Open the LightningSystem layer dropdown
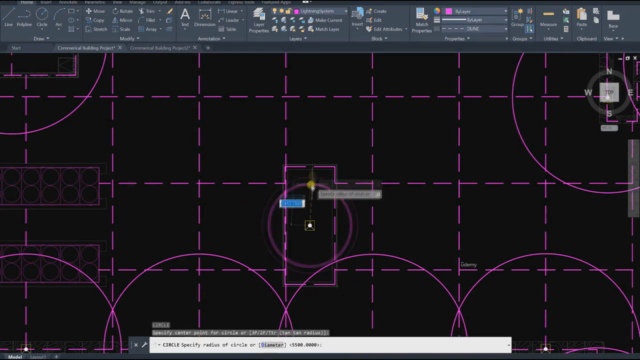This screenshot has height=360, width=640. 346,11
